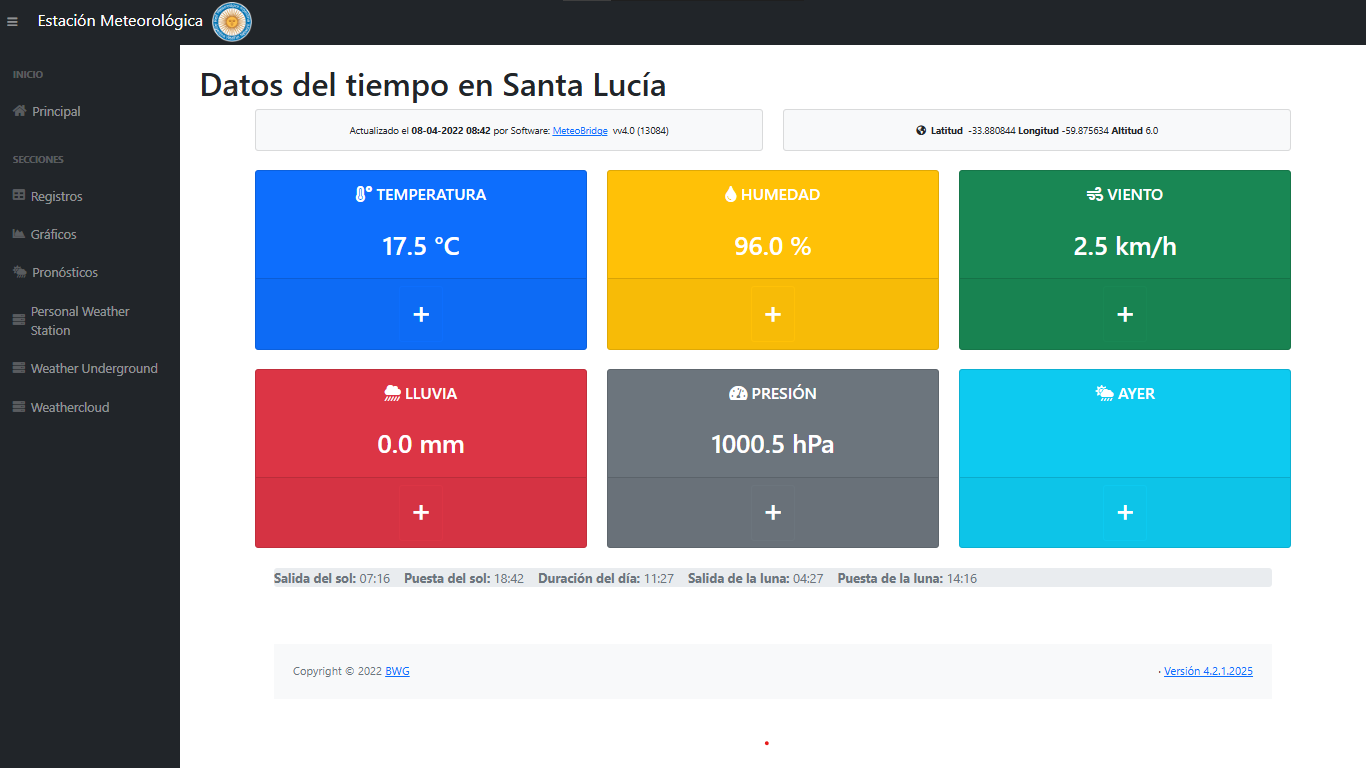Click the sun-cloud icon in Ayer card
The width and height of the screenshot is (1366, 768).
[x=1105, y=393]
